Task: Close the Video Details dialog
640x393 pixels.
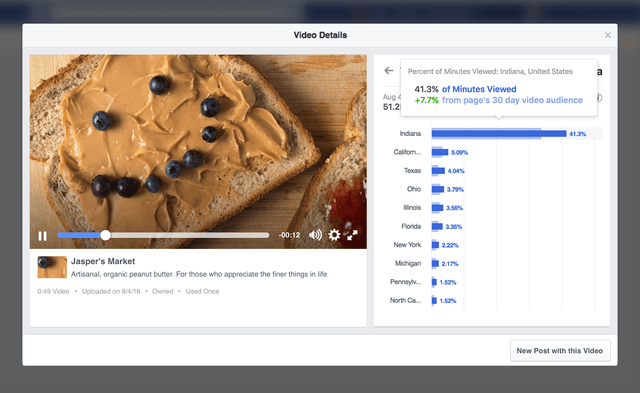Action: click(x=608, y=35)
